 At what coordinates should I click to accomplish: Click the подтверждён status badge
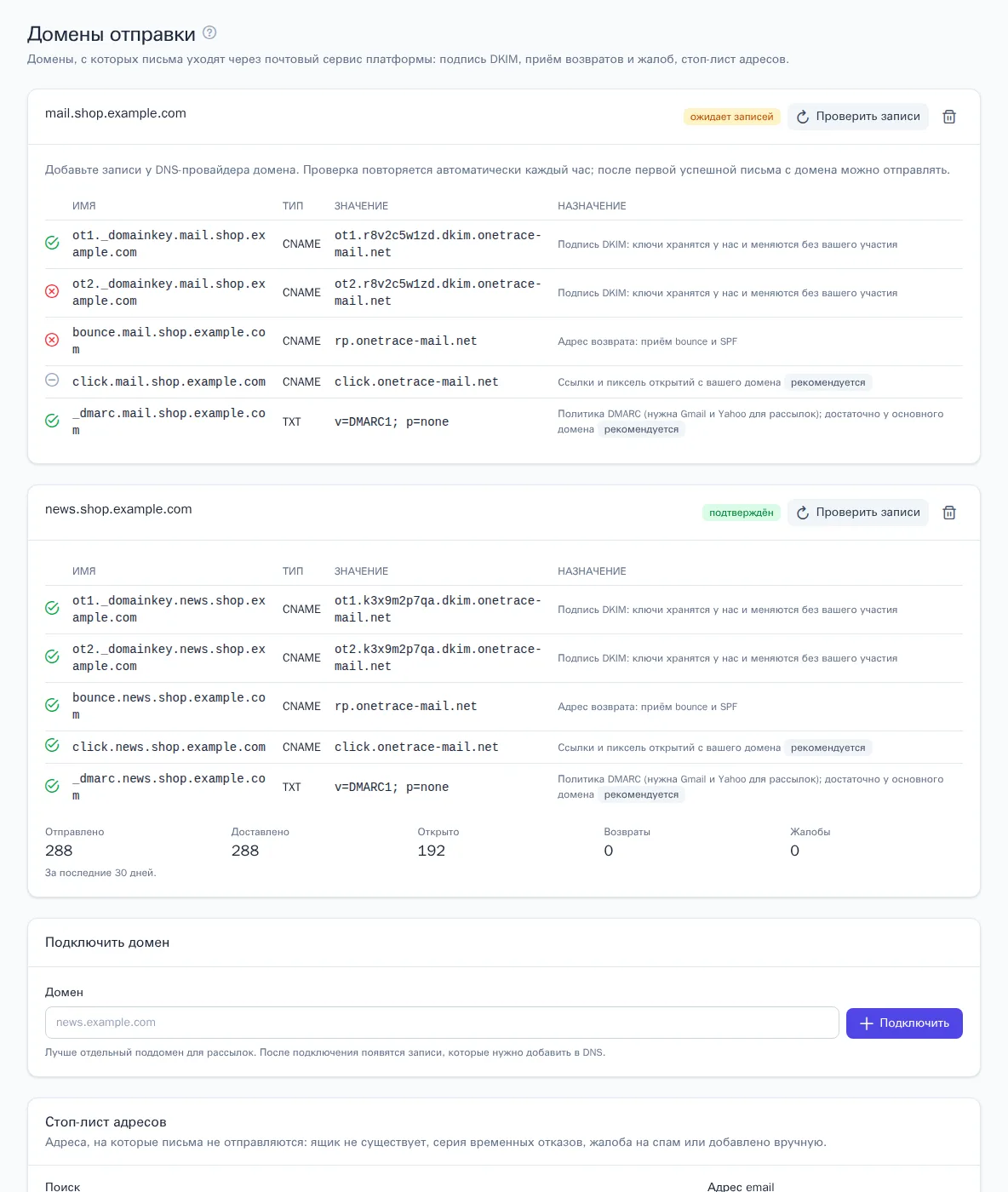click(x=742, y=513)
